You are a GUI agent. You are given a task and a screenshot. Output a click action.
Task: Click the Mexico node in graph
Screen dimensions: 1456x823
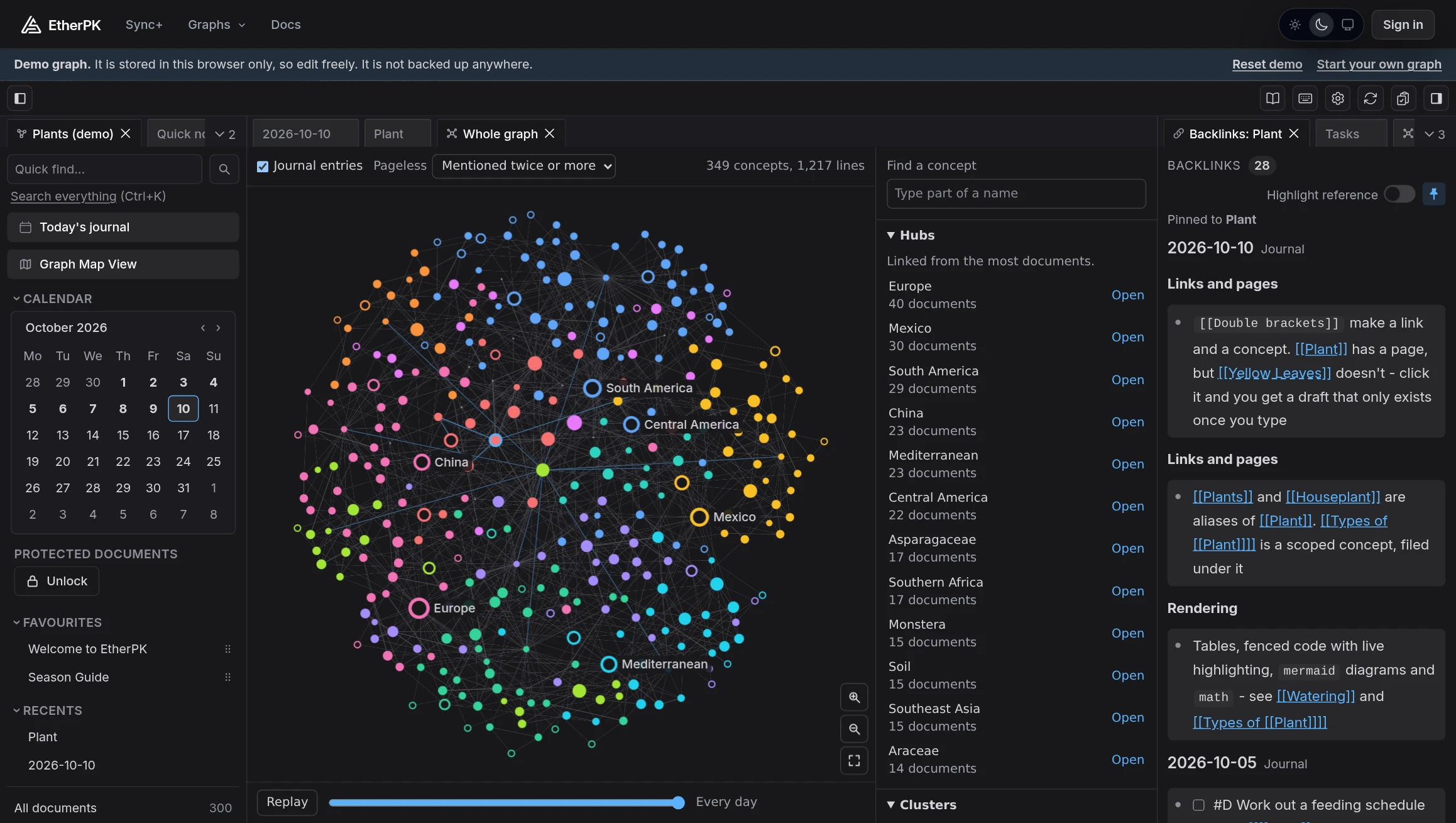point(699,517)
